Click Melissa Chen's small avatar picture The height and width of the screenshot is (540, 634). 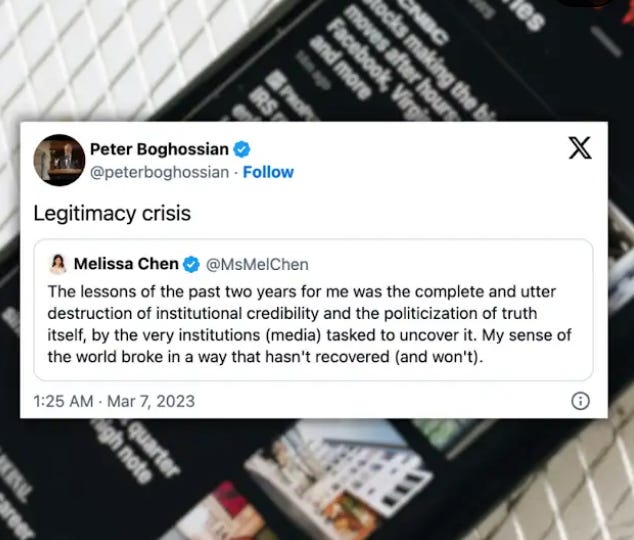pos(58,264)
